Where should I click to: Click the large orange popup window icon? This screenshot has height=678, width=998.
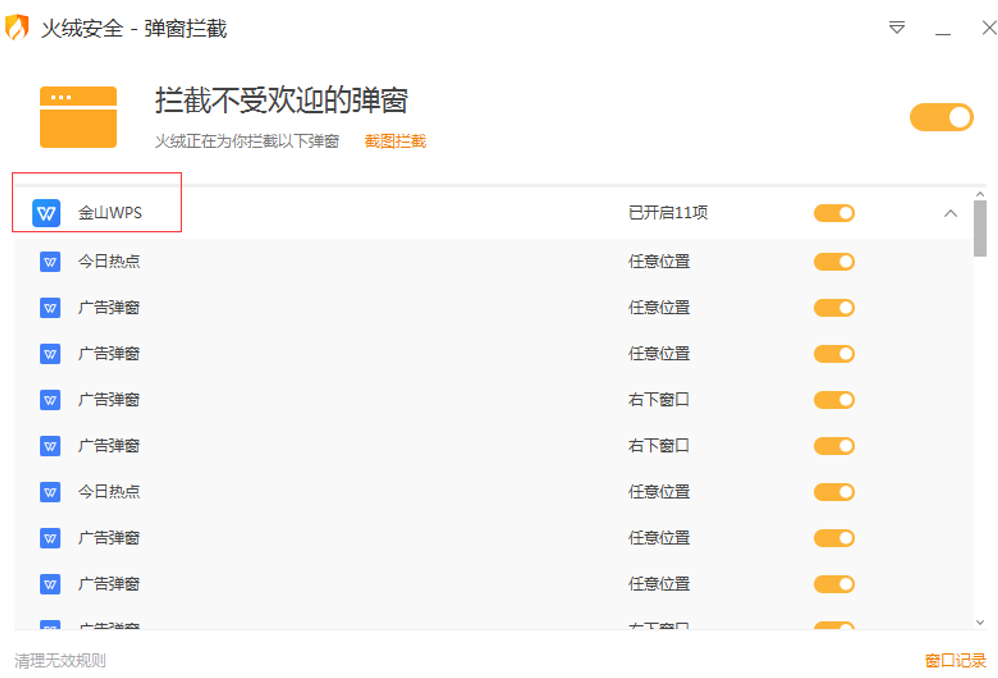[x=78, y=117]
